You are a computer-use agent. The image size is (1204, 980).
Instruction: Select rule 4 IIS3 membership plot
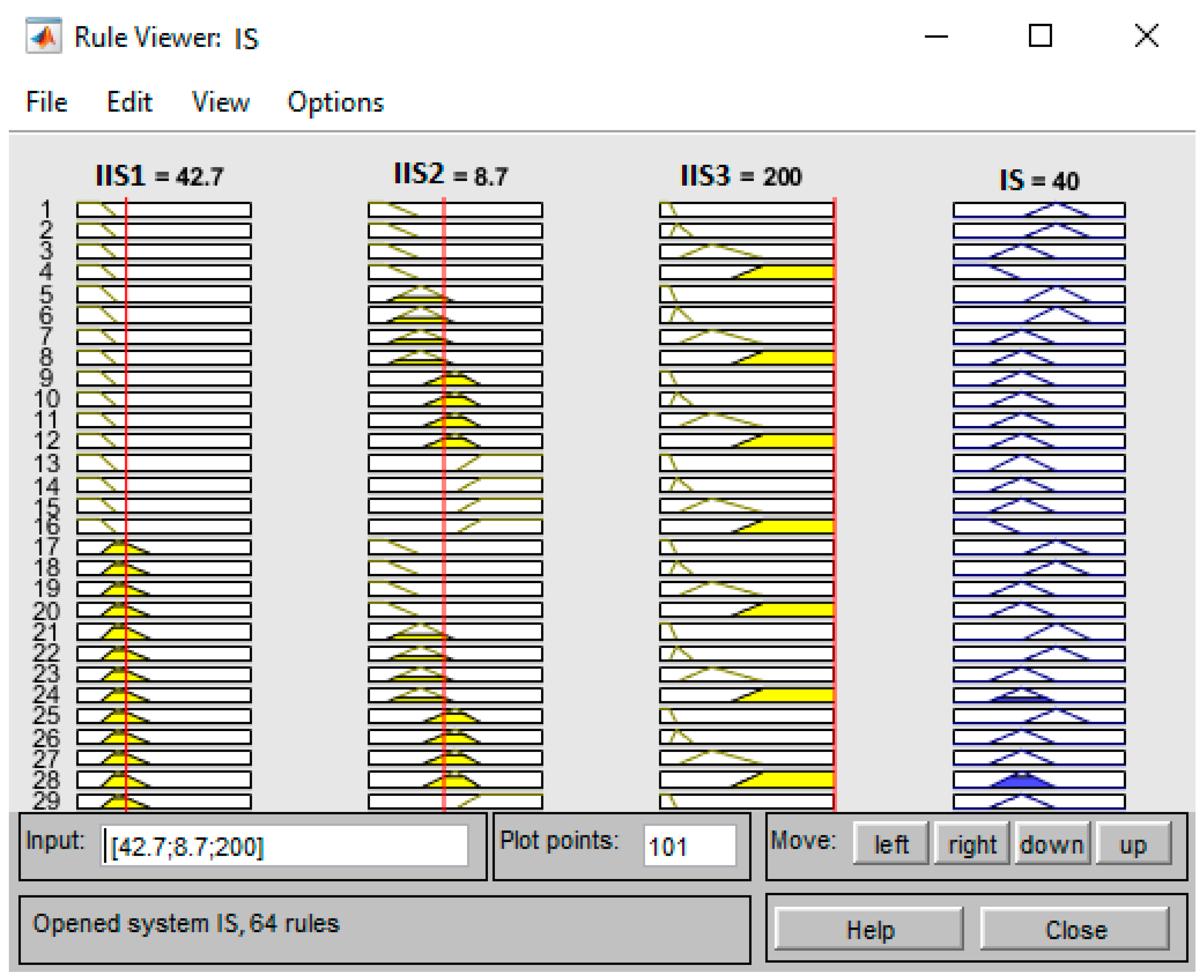coord(746,272)
